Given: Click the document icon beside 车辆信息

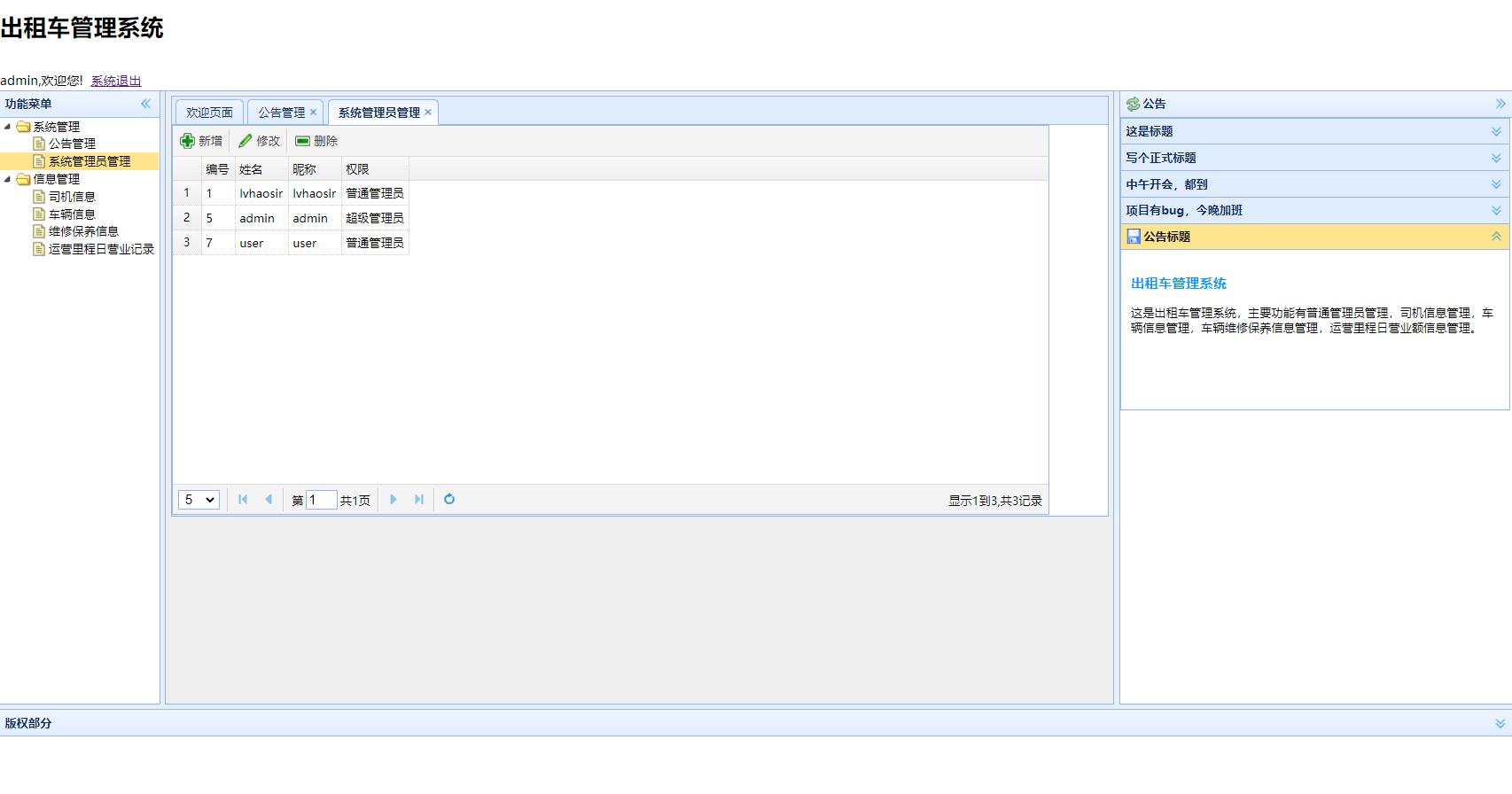Looking at the screenshot, I should 39,214.
